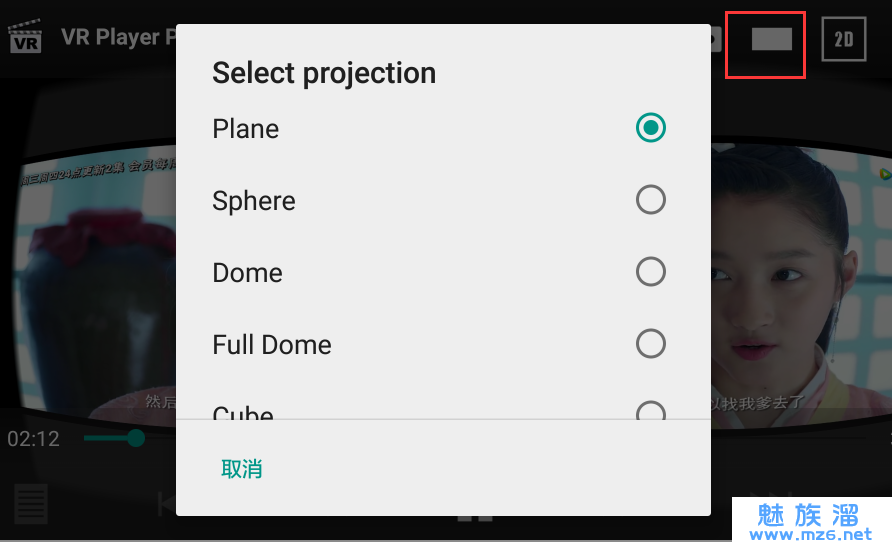Enable the Dome projection radio button
Screen dimensions: 892x542
[651, 272]
